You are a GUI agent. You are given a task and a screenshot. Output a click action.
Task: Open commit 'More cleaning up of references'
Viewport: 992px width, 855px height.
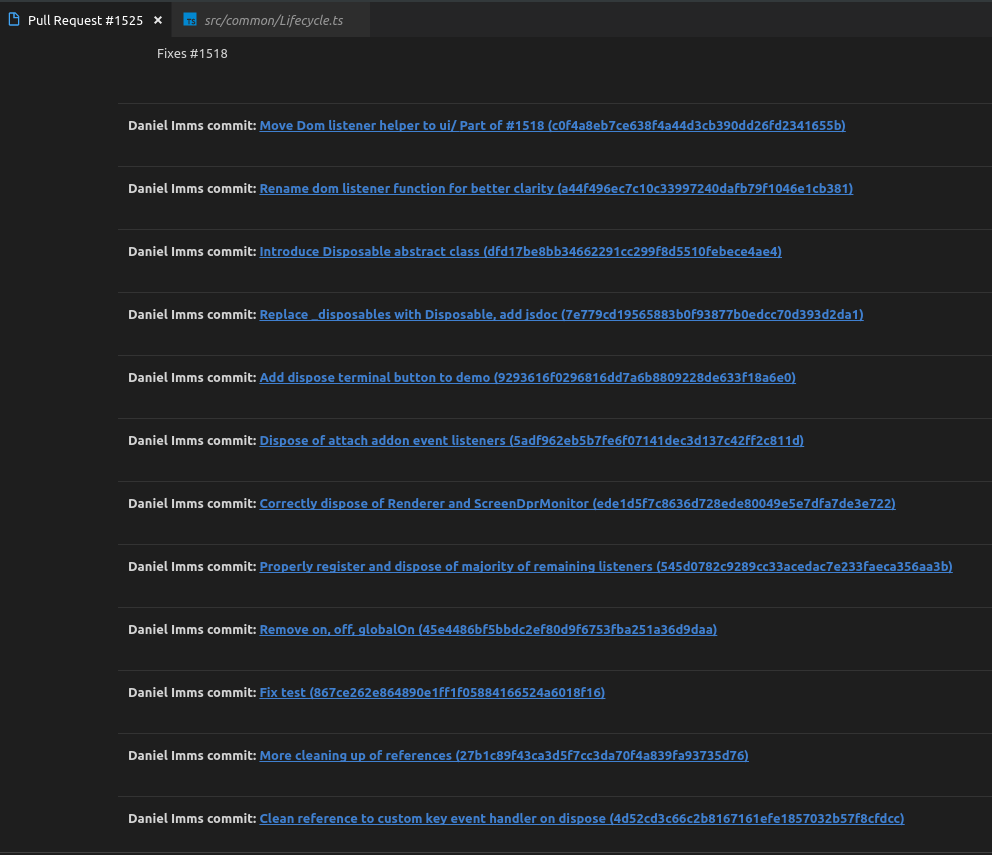(504, 755)
